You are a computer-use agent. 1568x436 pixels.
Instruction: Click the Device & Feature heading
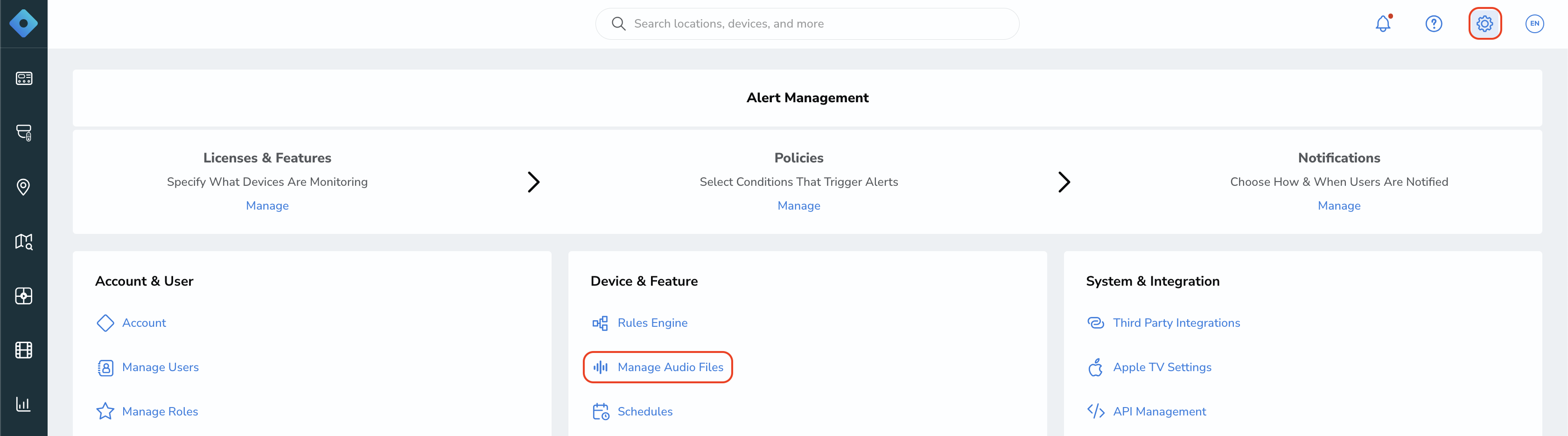(x=644, y=281)
